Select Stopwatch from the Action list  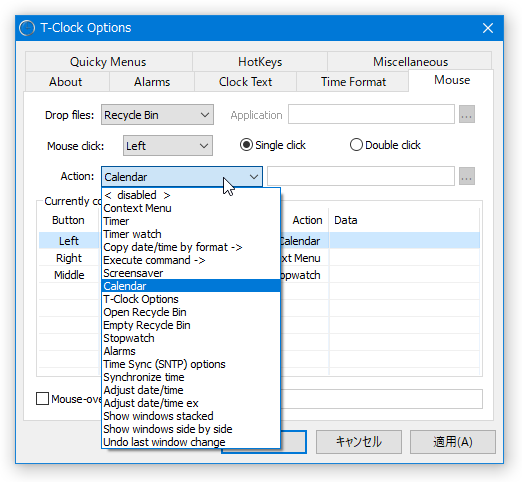click(191, 338)
